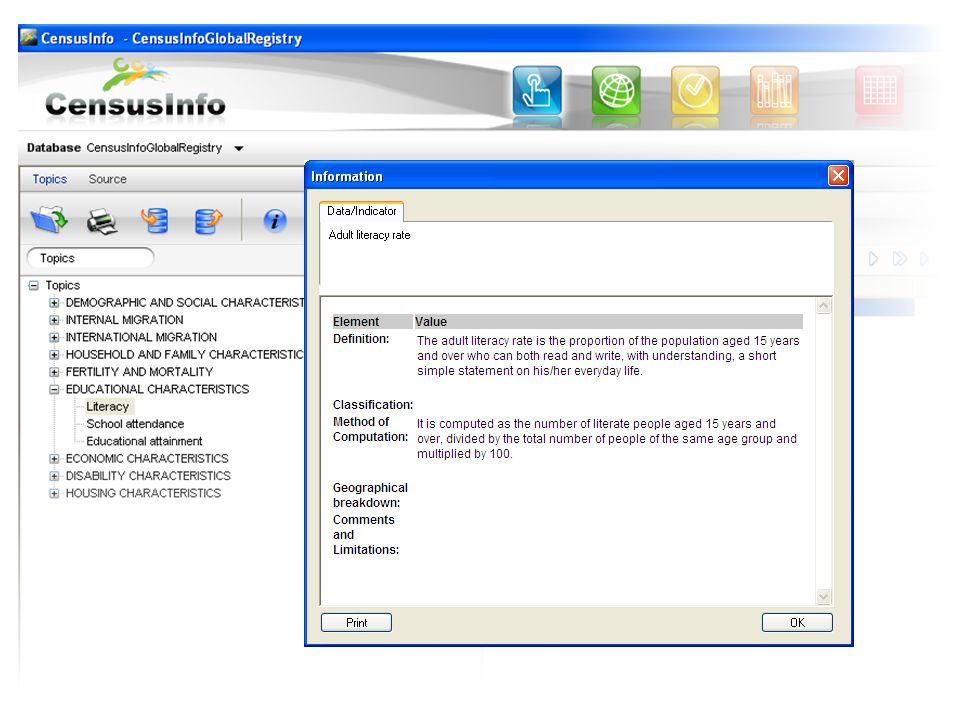
Task: Click the database import arrow icon
Action: coord(154,220)
